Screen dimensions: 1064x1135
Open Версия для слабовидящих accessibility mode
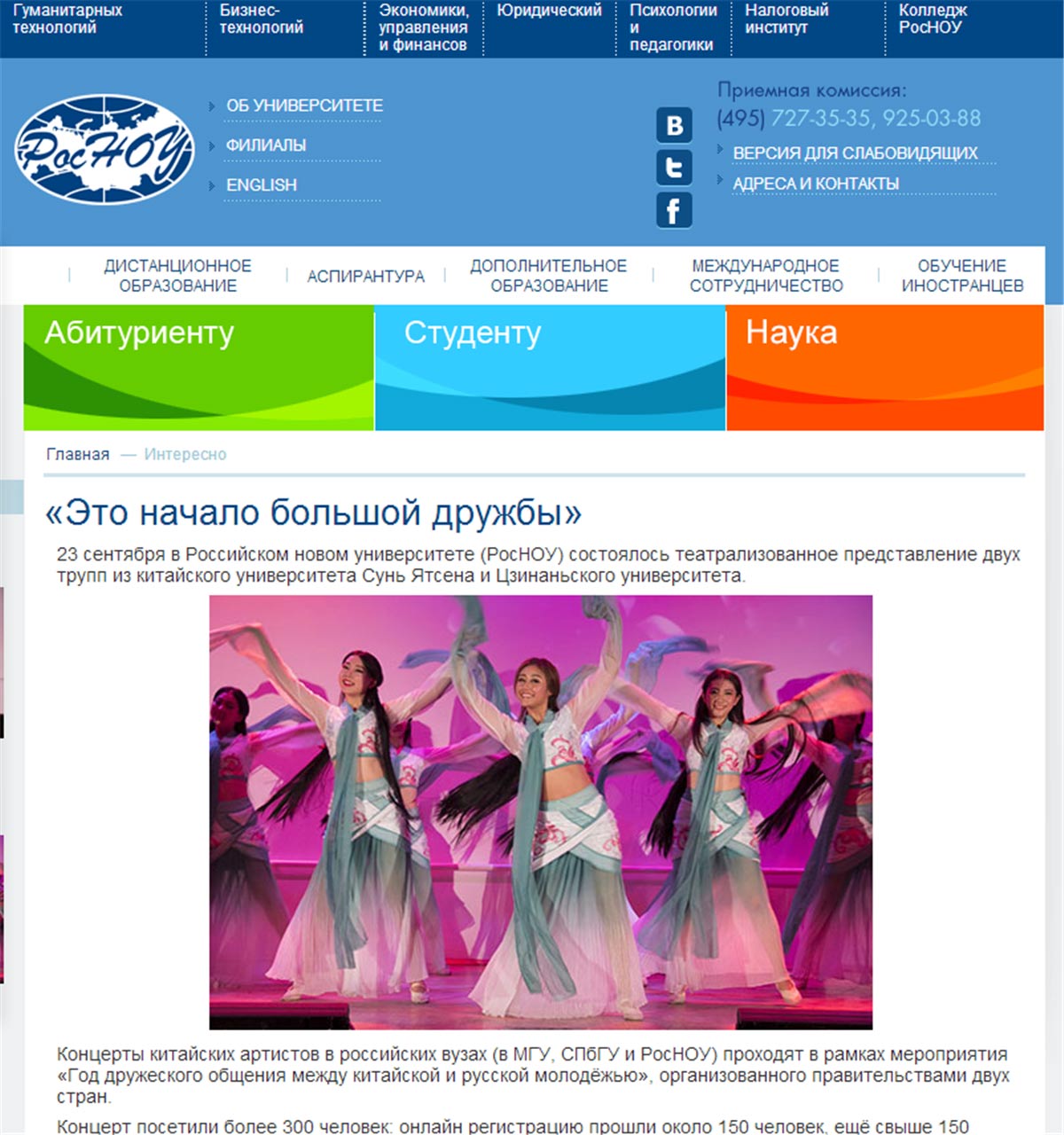(x=855, y=153)
